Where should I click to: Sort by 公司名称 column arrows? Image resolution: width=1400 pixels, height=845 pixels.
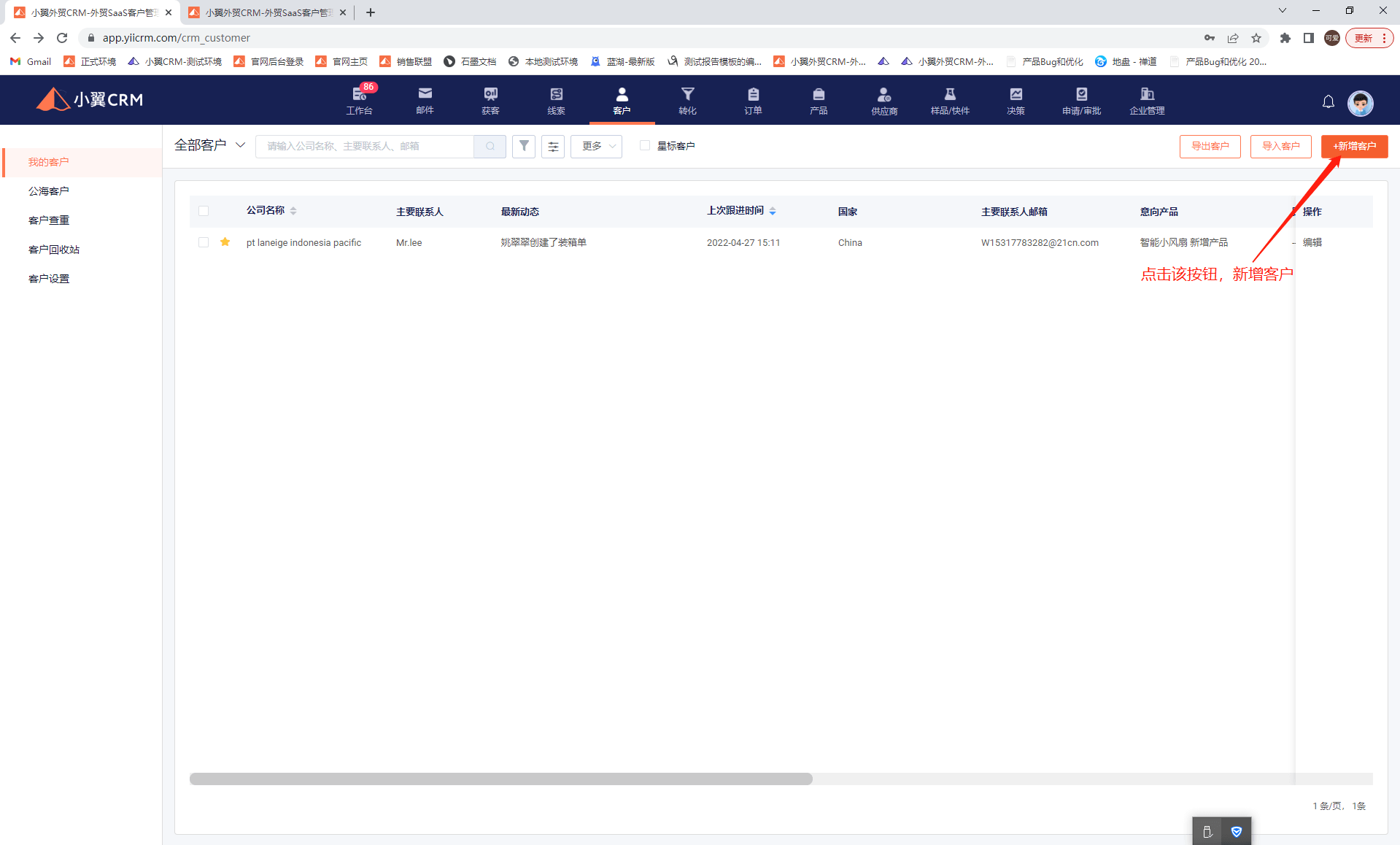coord(293,211)
